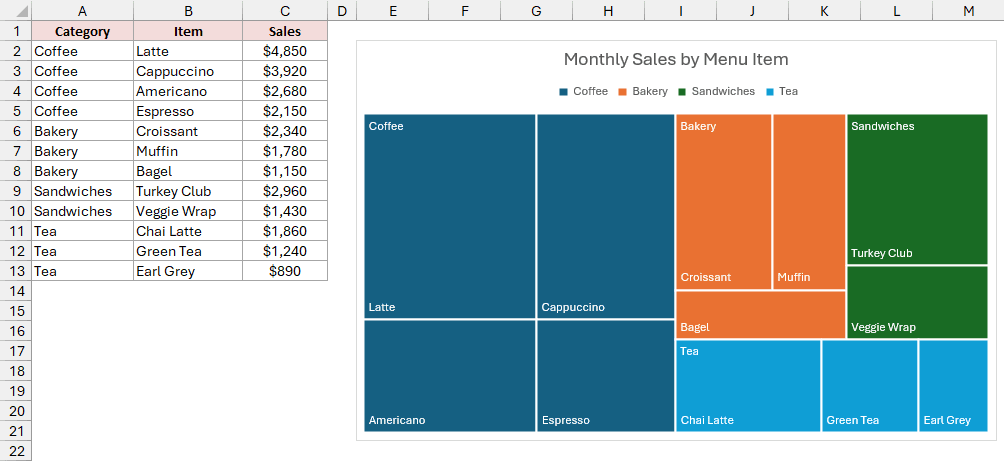1004x461 pixels.
Task: Click the Muffin cell in column B
Action: click(x=188, y=151)
